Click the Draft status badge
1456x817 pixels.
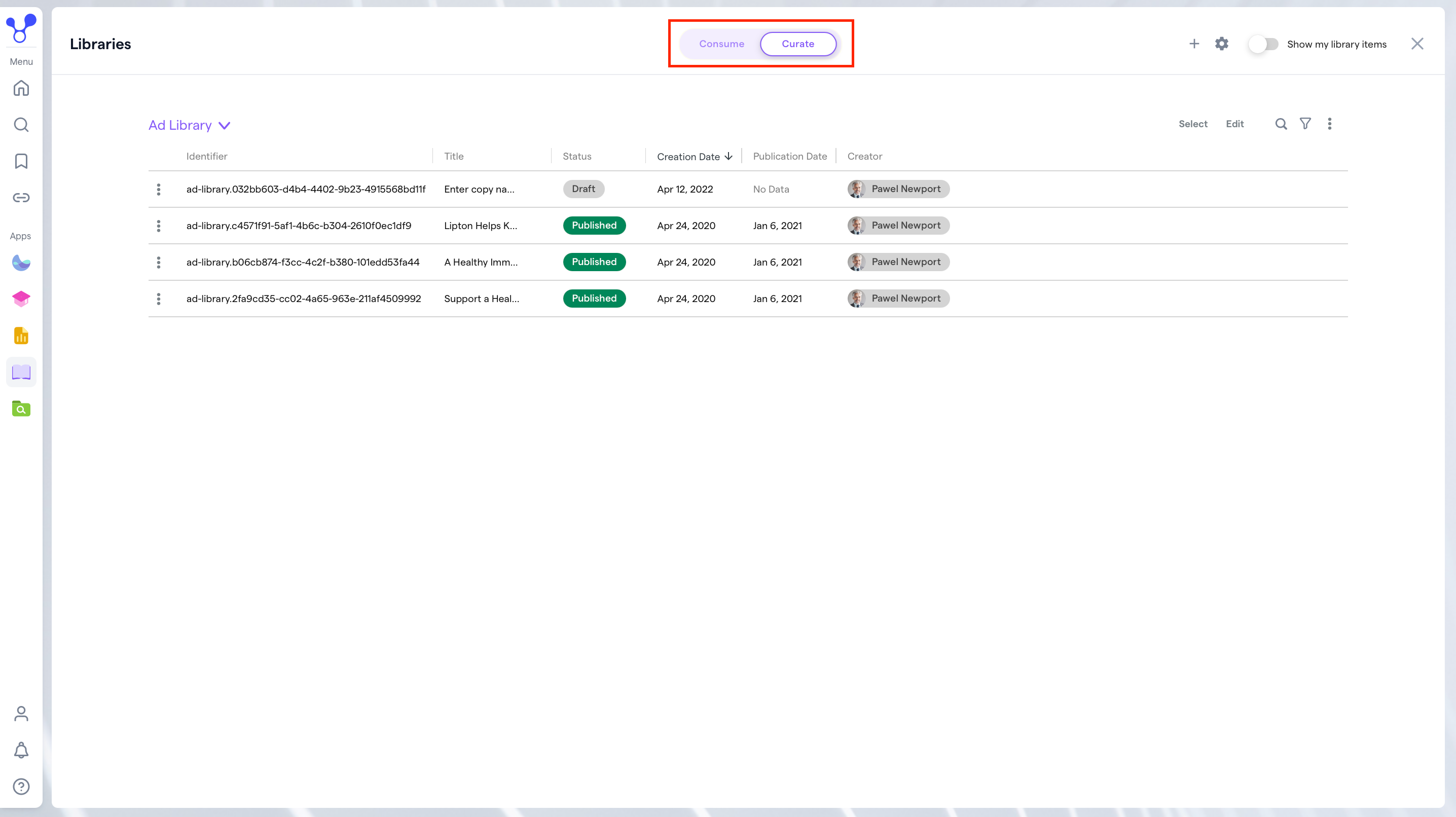[584, 189]
